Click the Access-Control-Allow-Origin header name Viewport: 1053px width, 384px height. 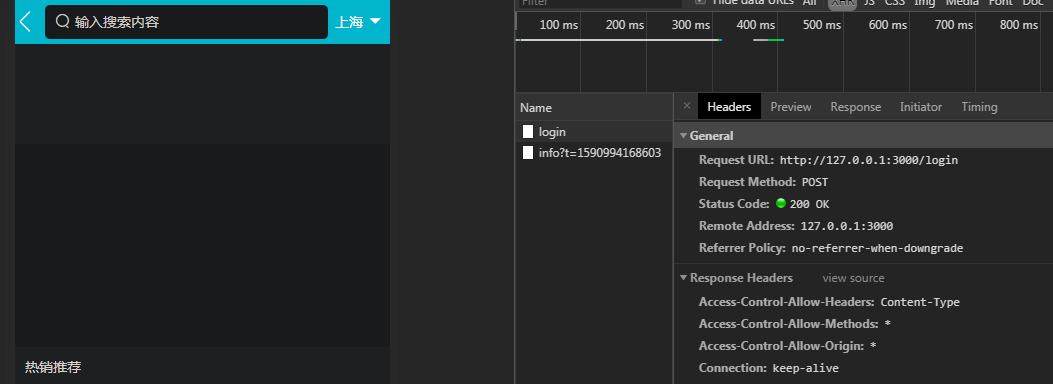781,346
